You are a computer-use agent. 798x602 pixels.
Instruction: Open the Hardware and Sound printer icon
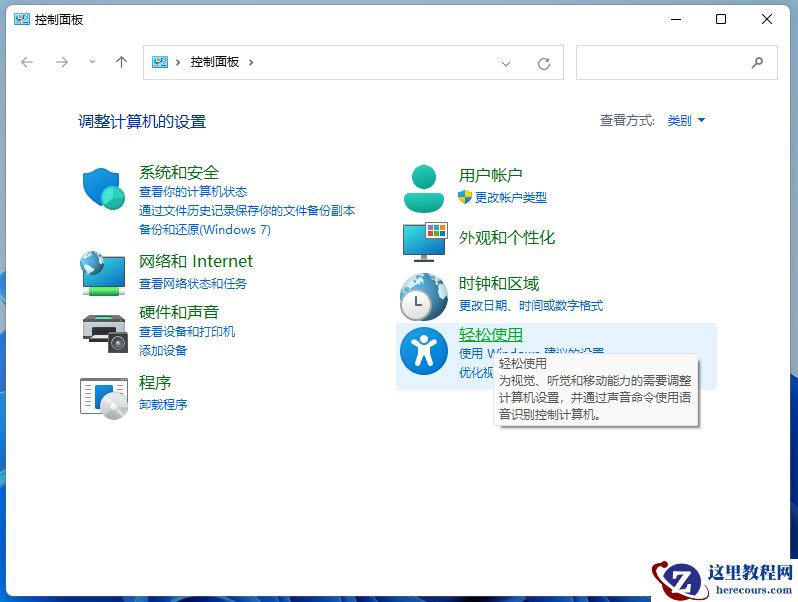pos(104,334)
